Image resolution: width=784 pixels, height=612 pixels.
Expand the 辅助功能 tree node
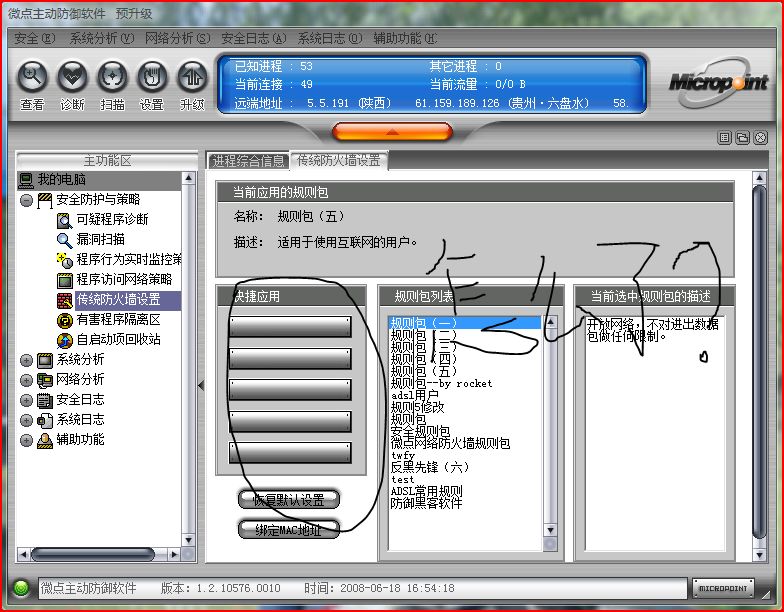pos(26,440)
